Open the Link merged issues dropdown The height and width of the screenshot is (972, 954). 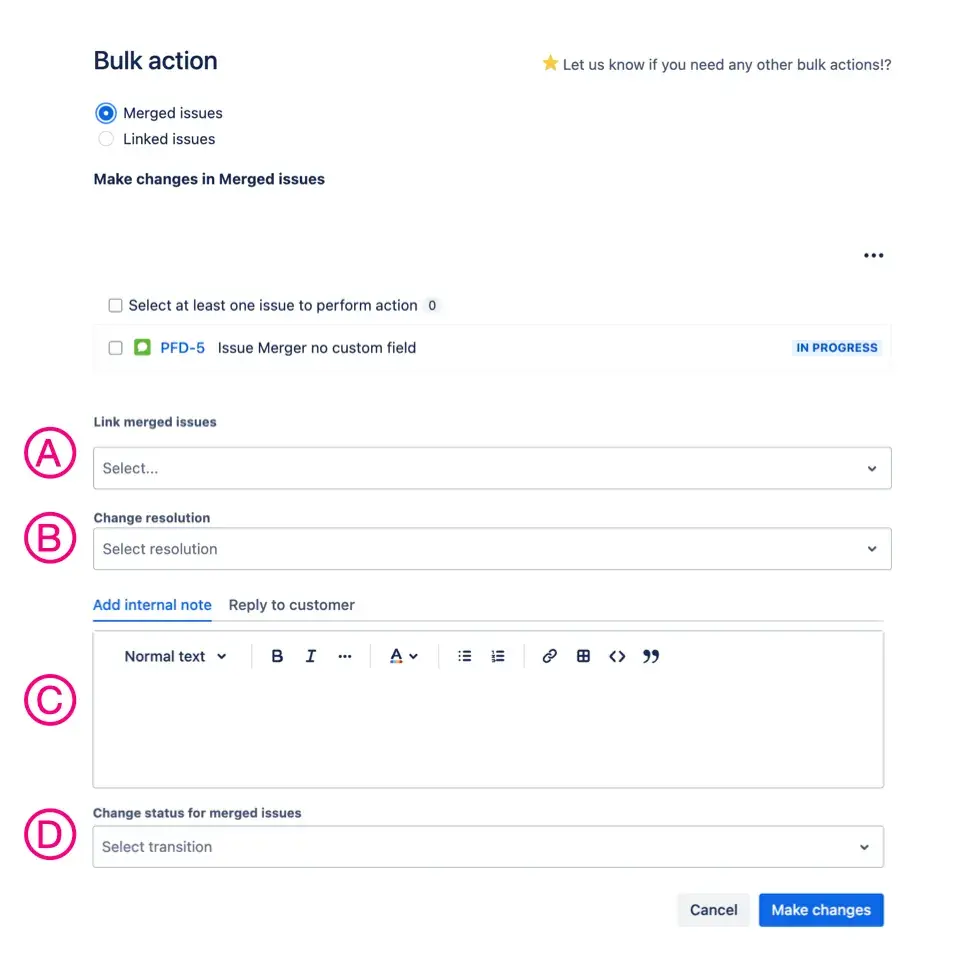pyautogui.click(x=492, y=468)
